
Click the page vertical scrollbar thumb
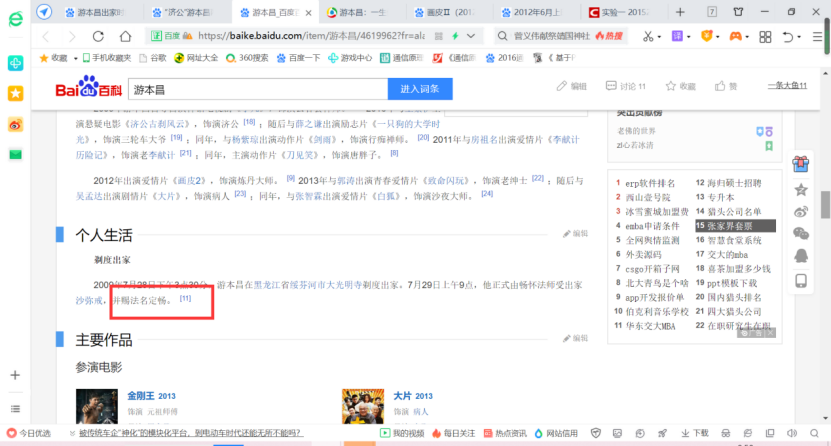825,205
